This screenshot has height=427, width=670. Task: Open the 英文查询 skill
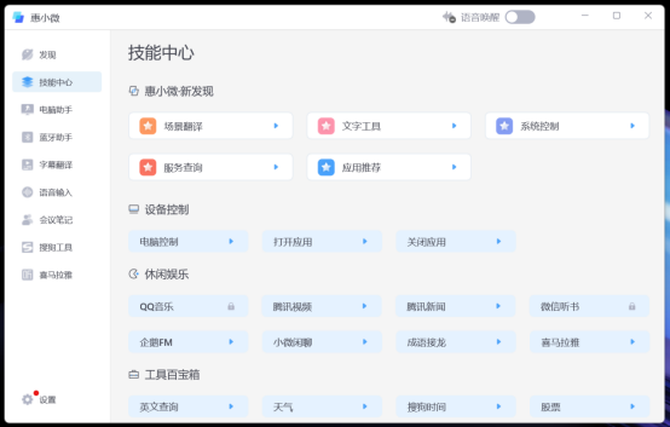(x=188, y=406)
